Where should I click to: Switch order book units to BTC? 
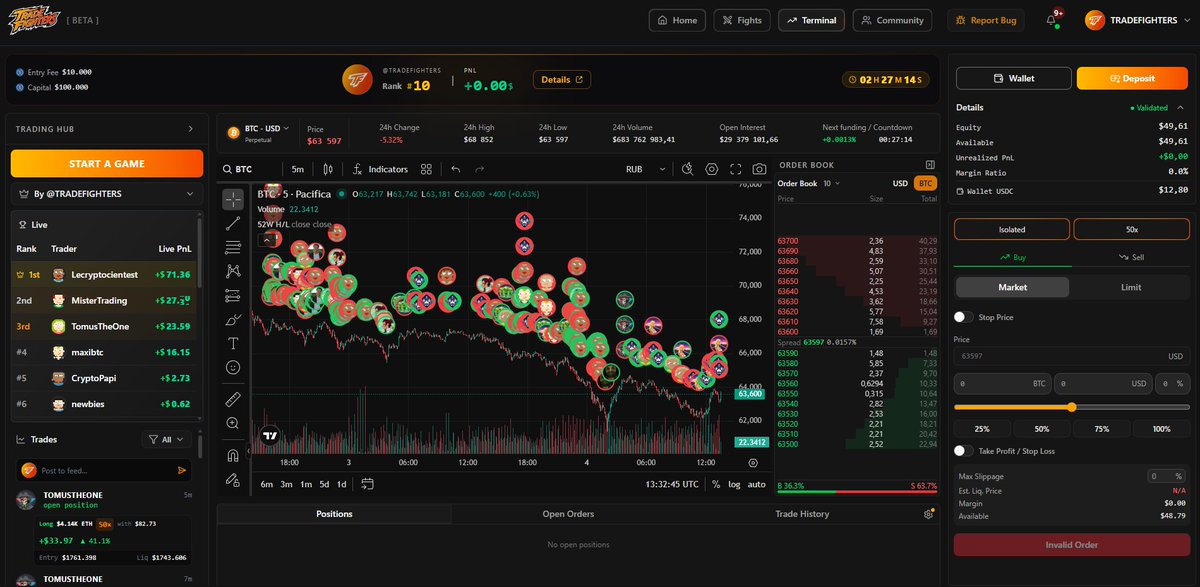(x=925, y=183)
